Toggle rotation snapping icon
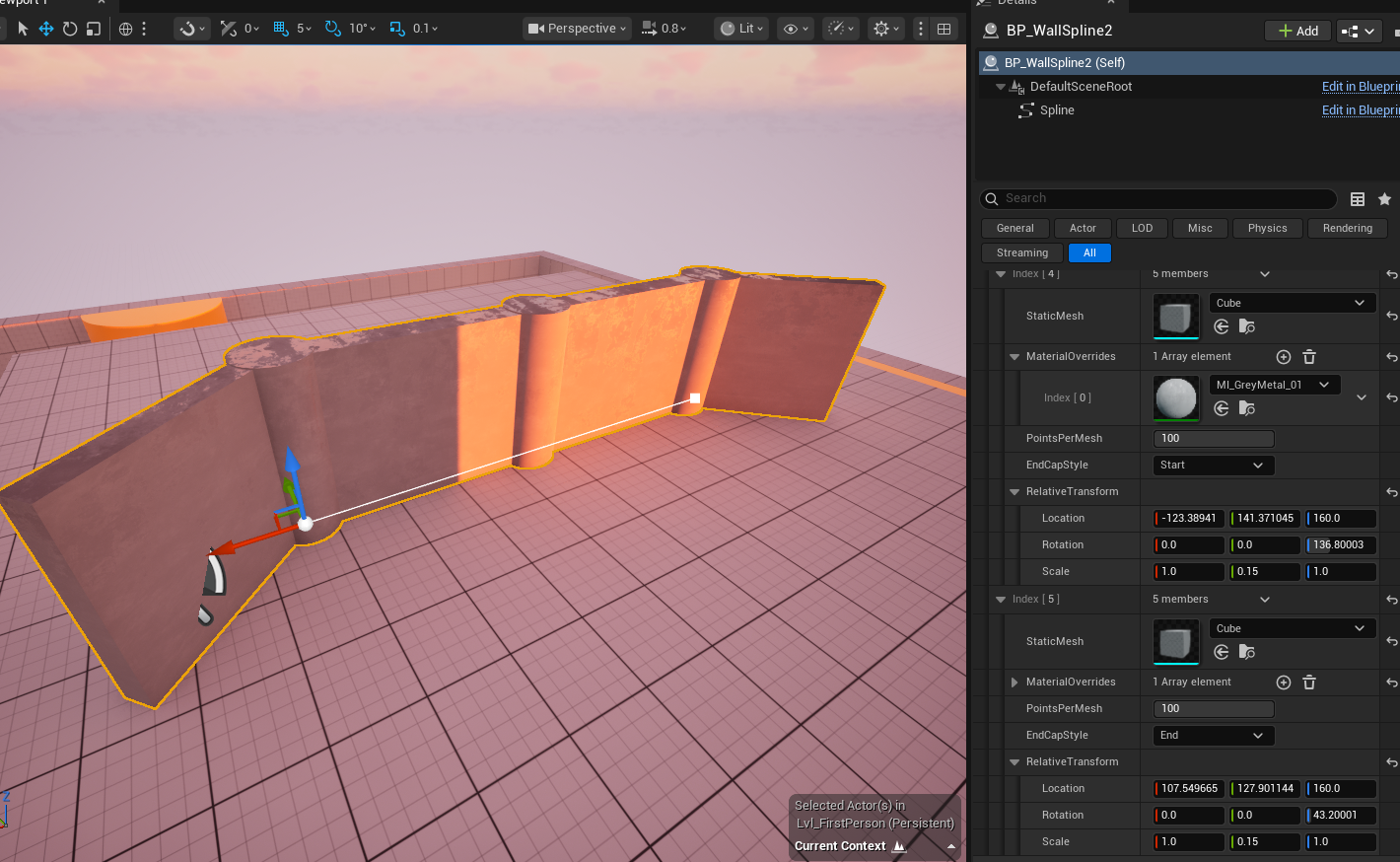Image resolution: width=1400 pixels, height=862 pixels. point(332,29)
